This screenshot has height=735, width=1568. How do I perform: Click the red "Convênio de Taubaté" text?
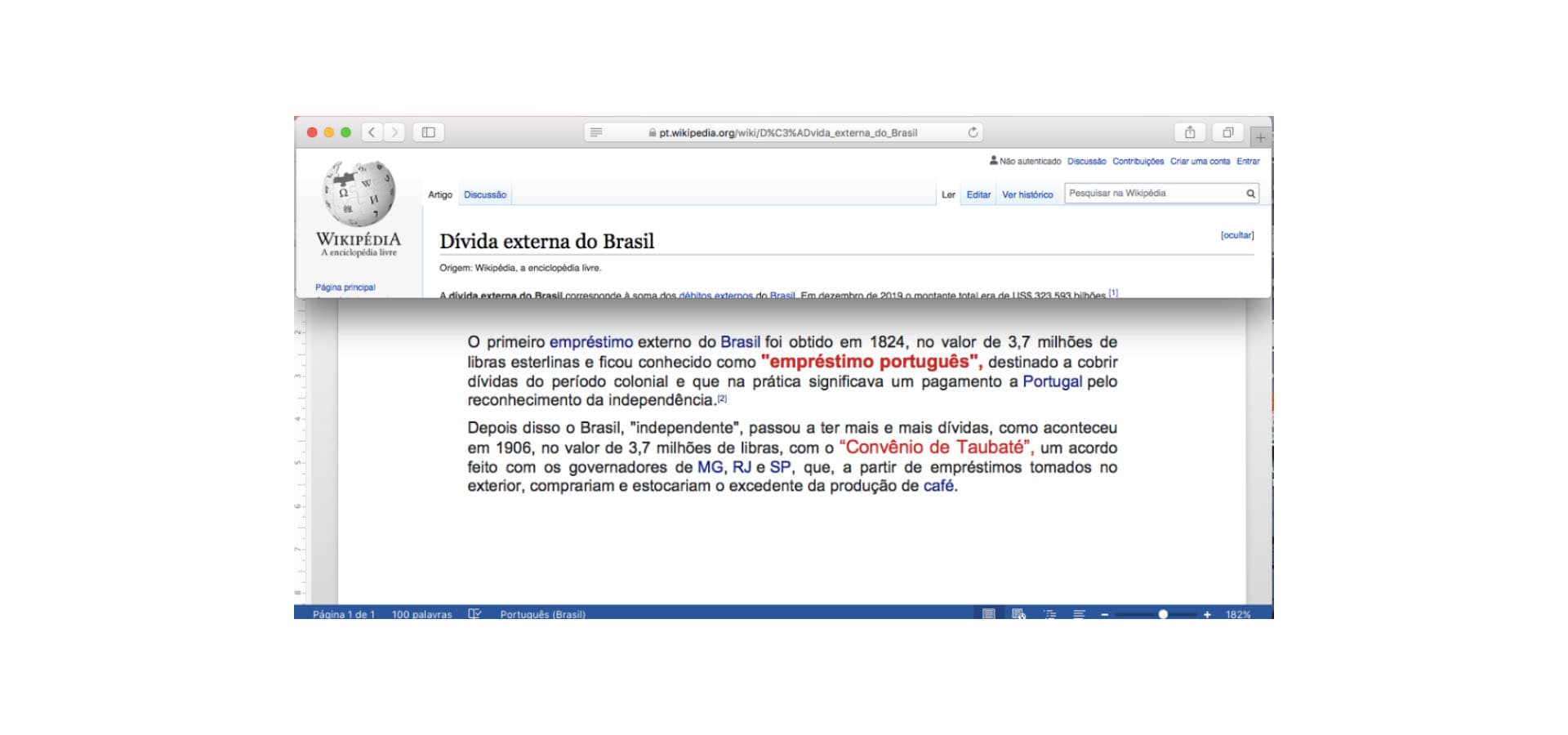936,448
